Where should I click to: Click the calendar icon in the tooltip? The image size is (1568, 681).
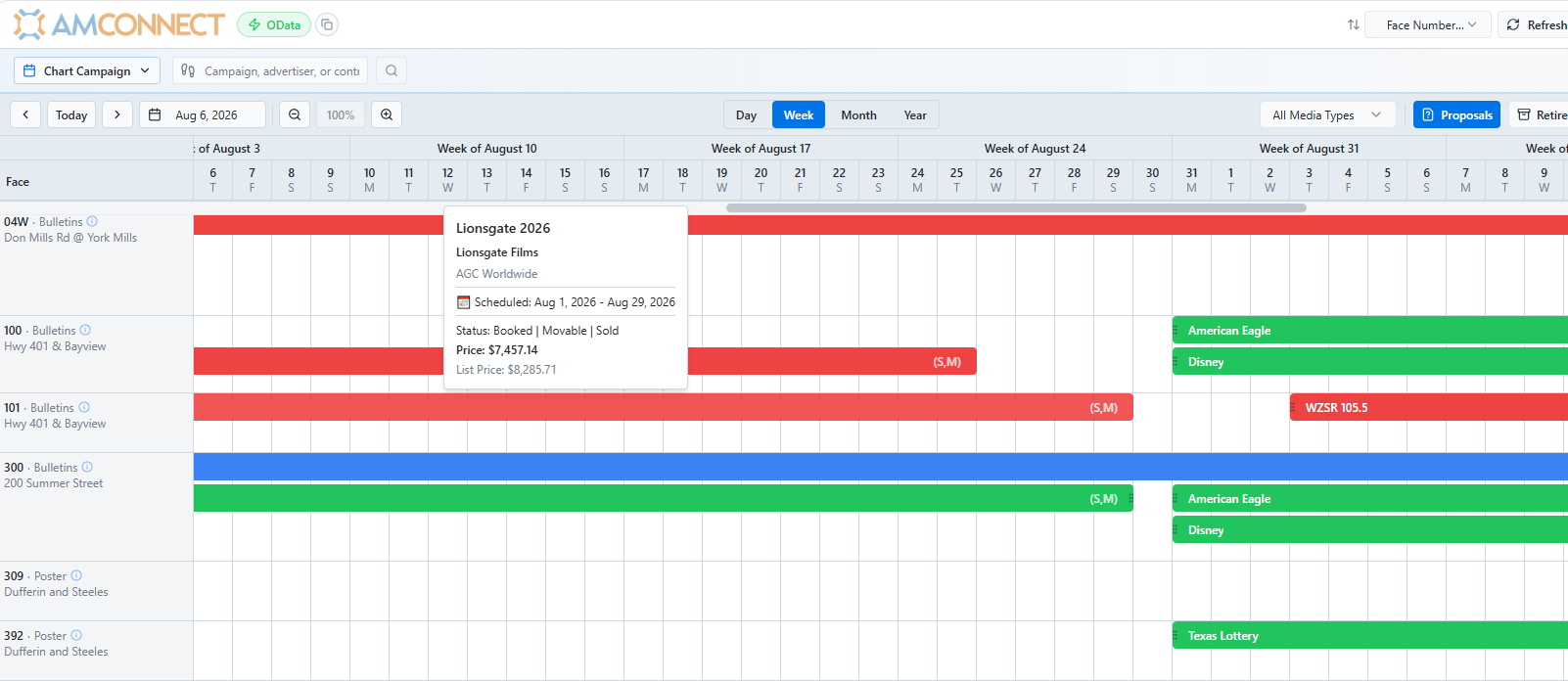pyautogui.click(x=464, y=302)
